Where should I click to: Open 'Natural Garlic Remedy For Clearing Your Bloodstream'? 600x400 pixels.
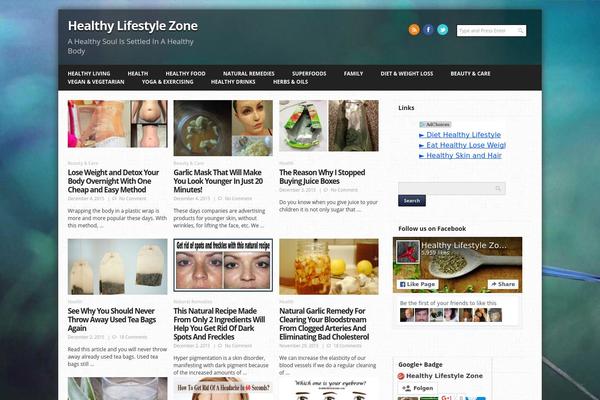pyautogui.click(x=324, y=324)
